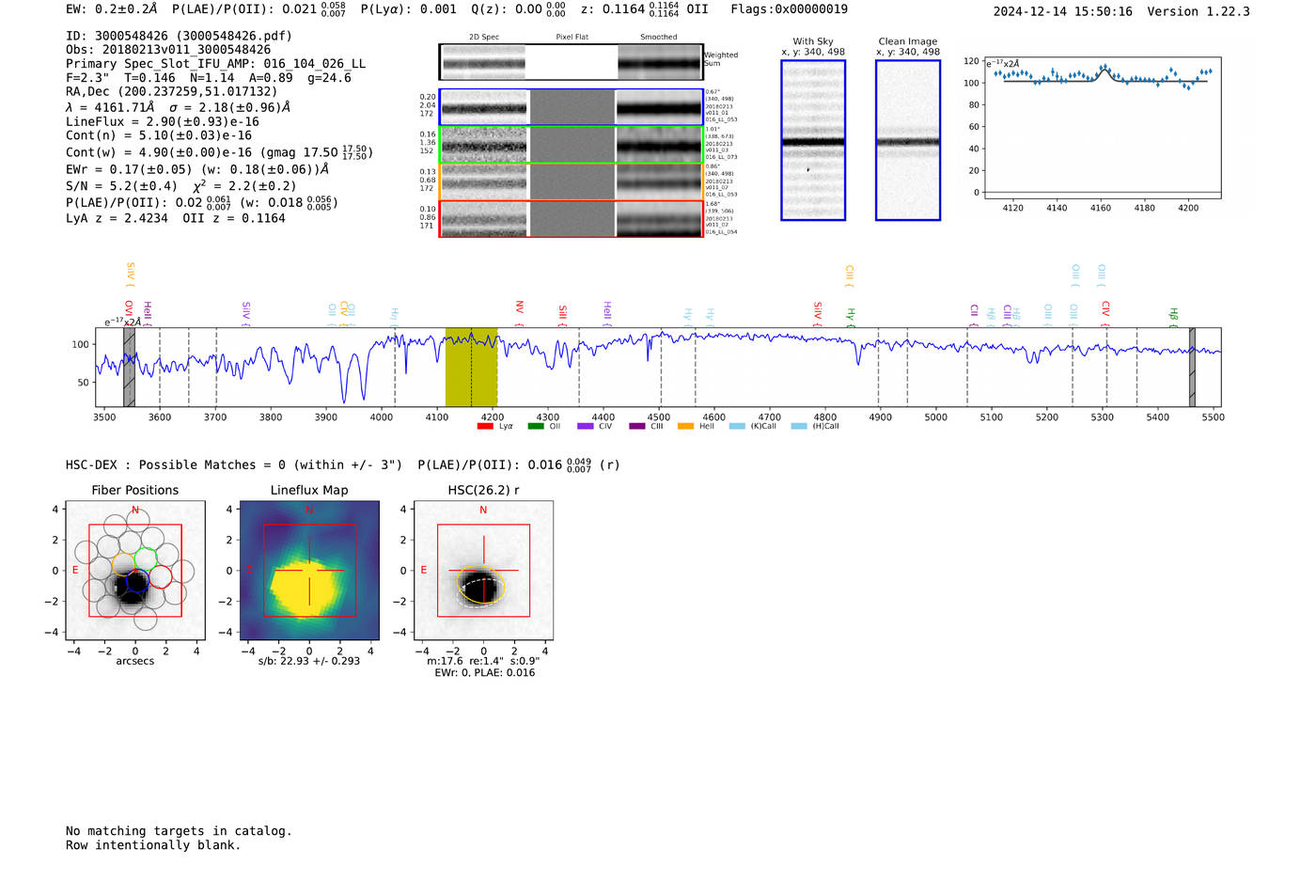Open the Clean Image cutout
This screenshot has width=1316, height=896.
click(x=908, y=140)
